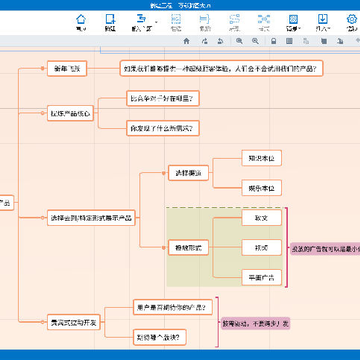This screenshot has height=360, width=360.
Task: Select the '娱乐本位' subtopic
Action: 262,188
